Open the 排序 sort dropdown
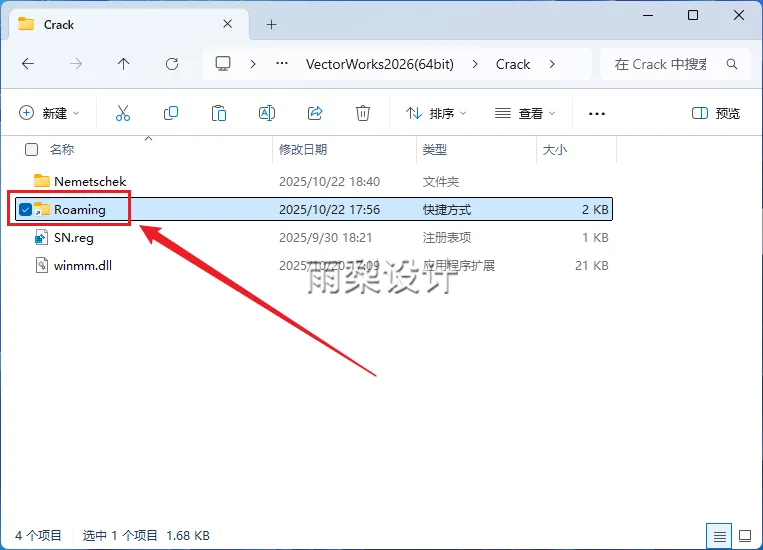Screen dimensions: 763x550 (x=436, y=113)
